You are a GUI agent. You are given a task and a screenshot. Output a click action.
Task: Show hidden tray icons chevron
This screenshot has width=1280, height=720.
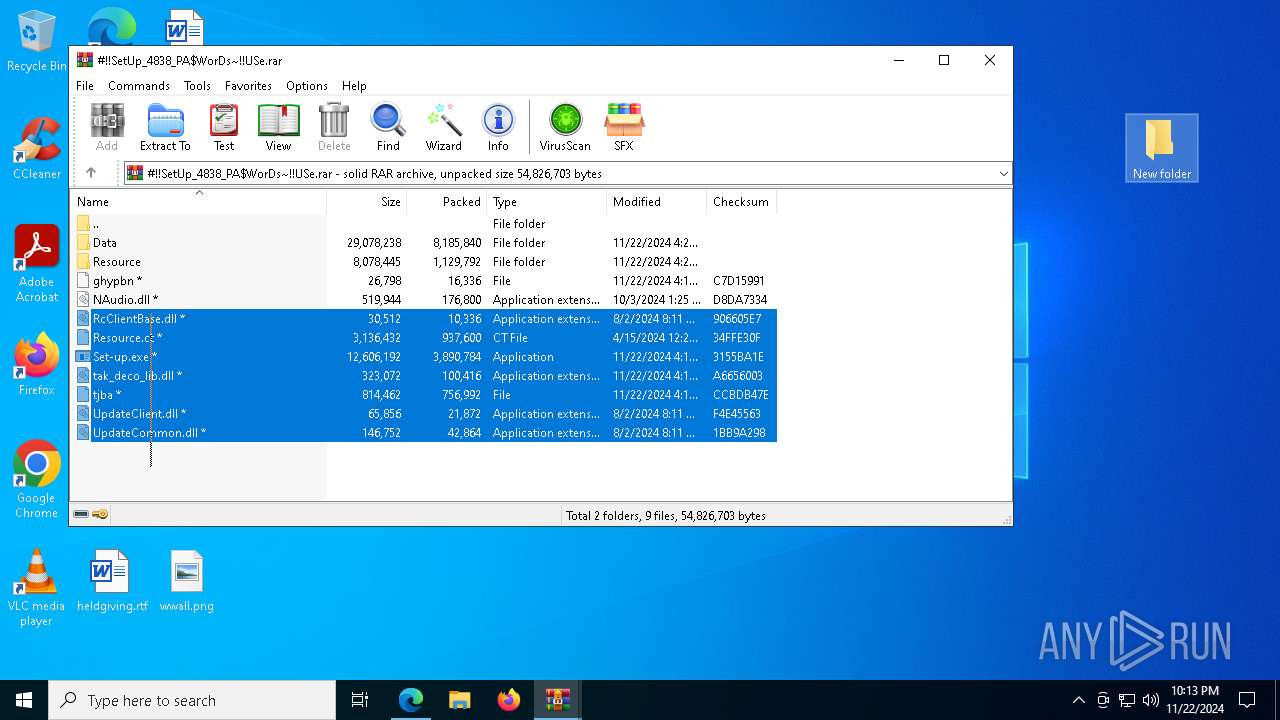(x=1079, y=700)
